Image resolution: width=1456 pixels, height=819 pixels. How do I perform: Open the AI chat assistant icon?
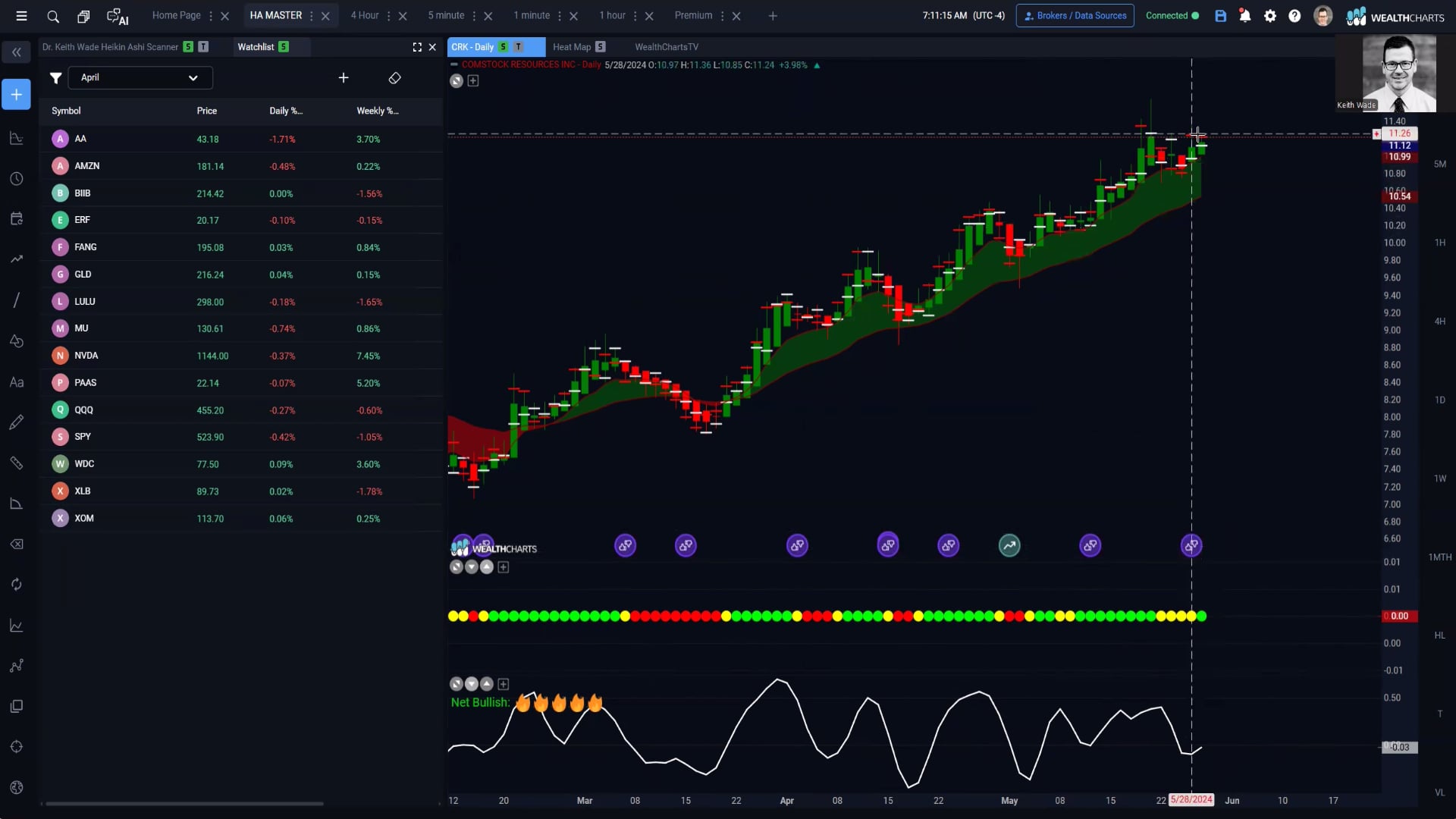tap(118, 16)
